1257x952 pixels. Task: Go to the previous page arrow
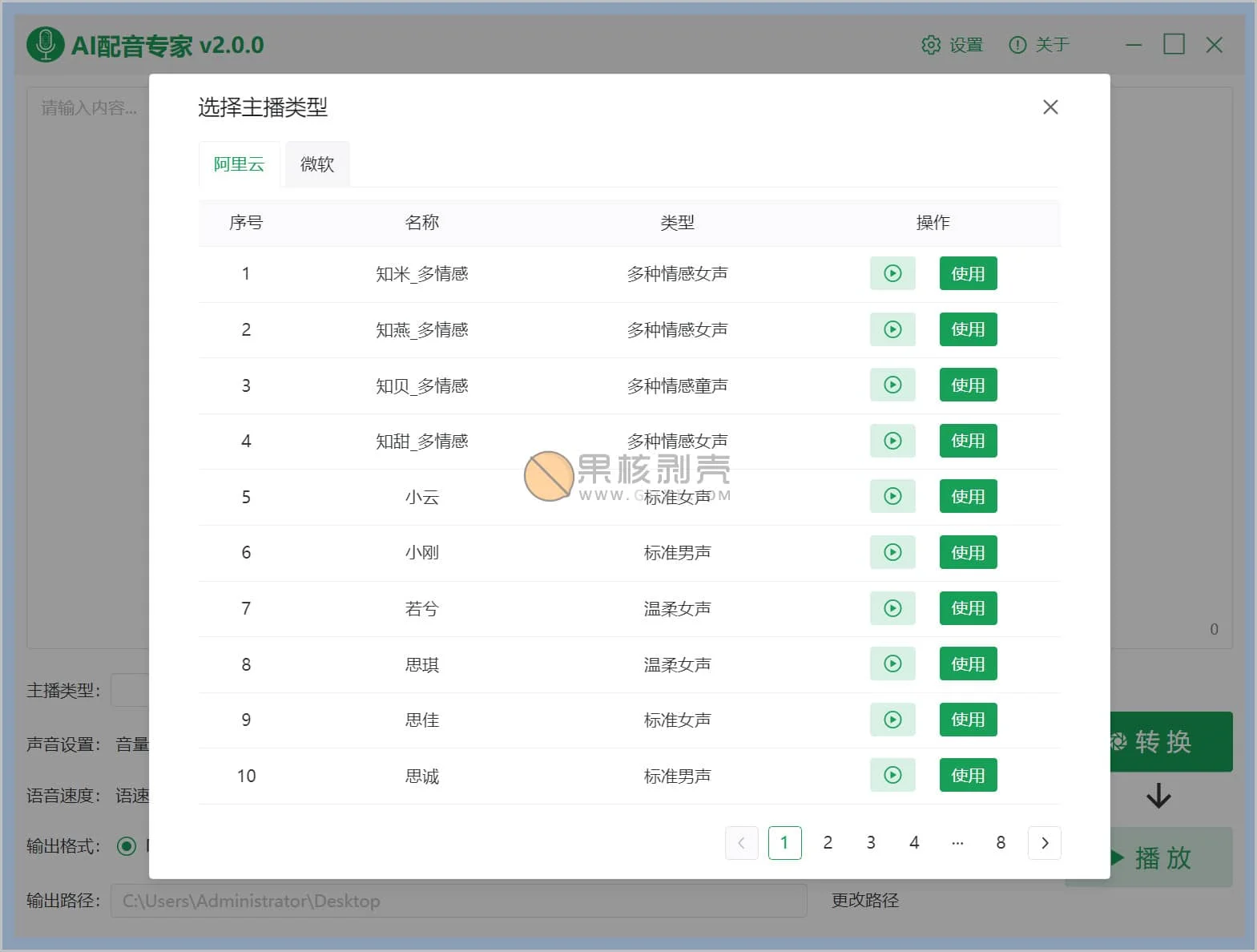[x=741, y=843]
